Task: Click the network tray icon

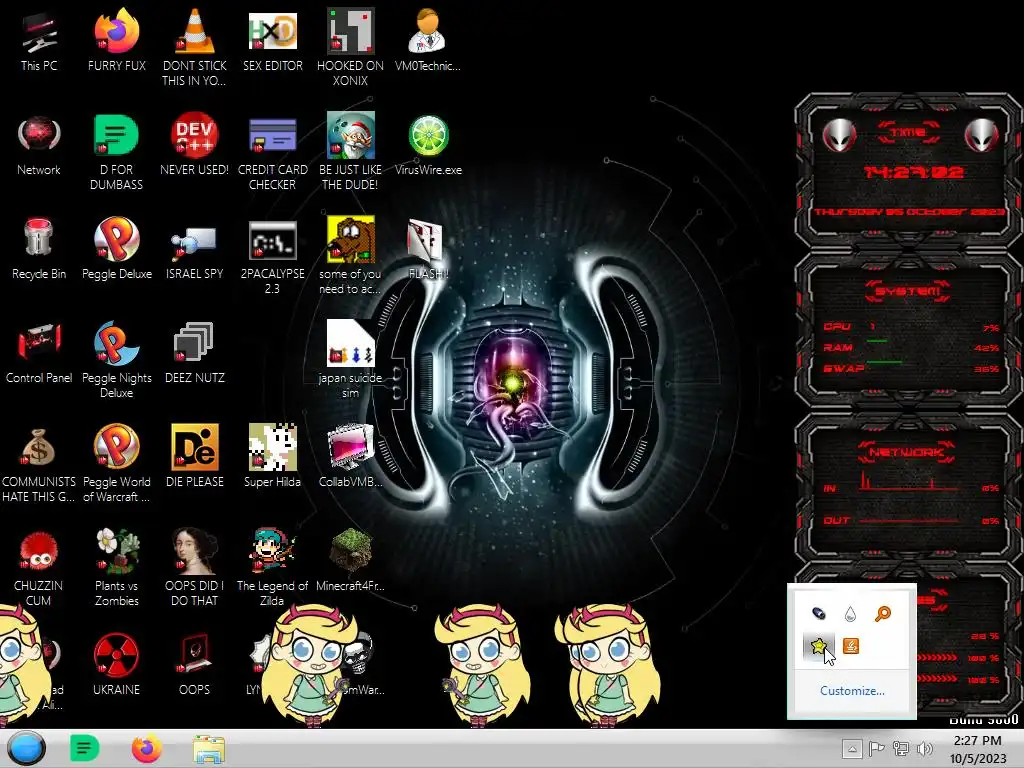Action: (901, 748)
